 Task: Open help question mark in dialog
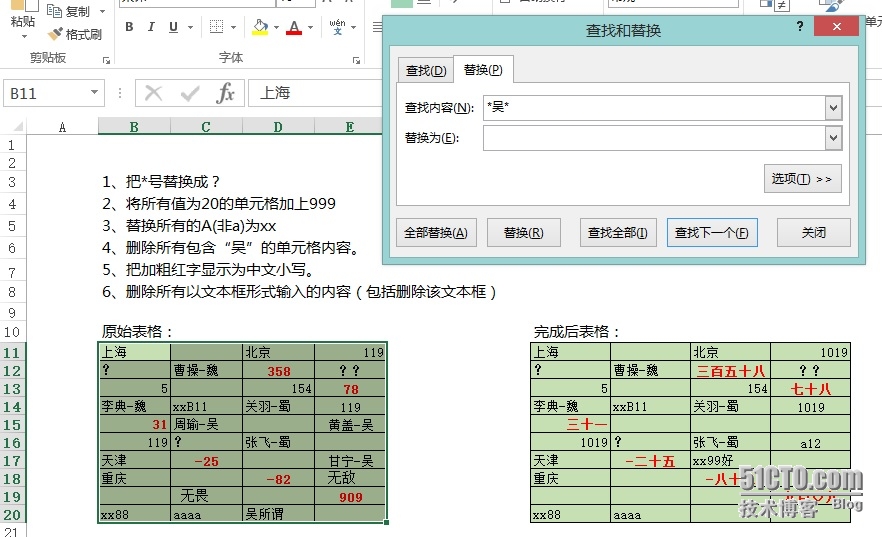coord(800,26)
